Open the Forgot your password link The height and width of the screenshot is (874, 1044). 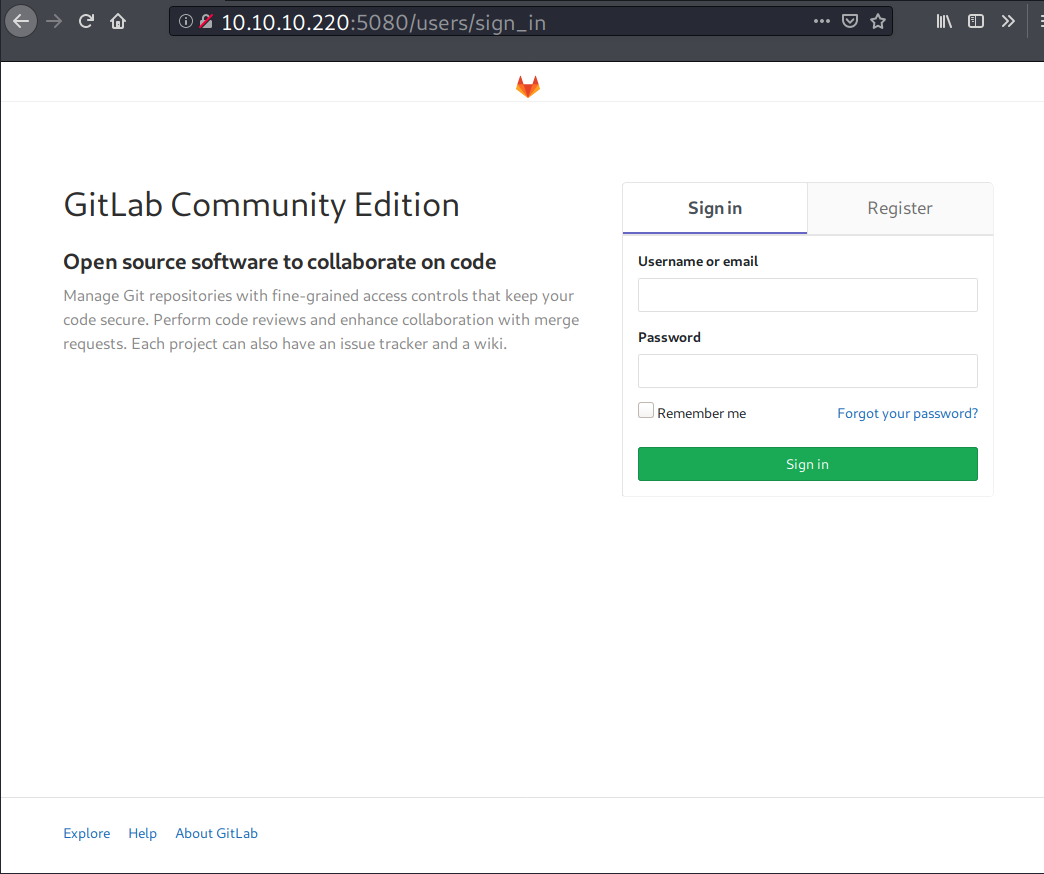[907, 413]
